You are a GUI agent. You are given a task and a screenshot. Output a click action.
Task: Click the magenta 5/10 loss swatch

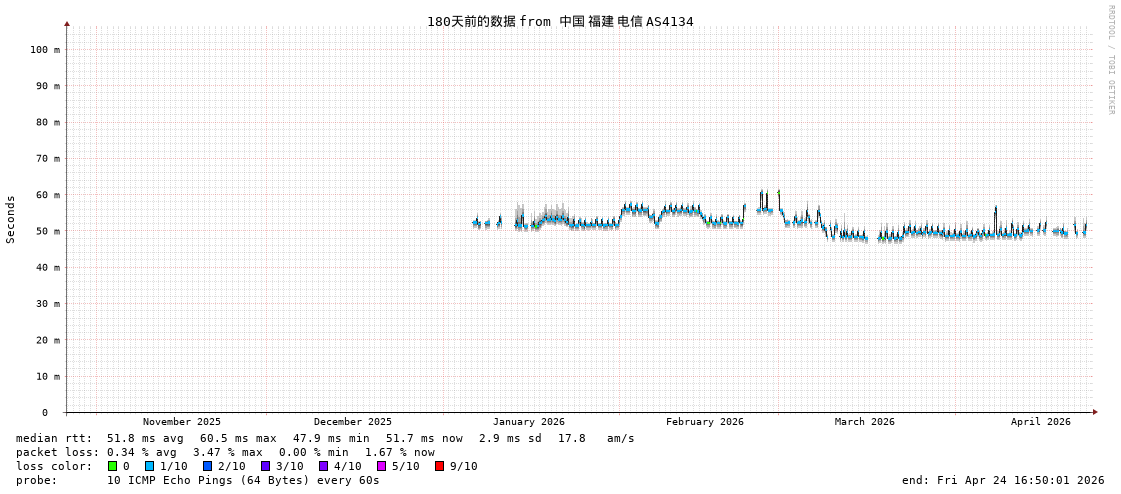point(381,466)
